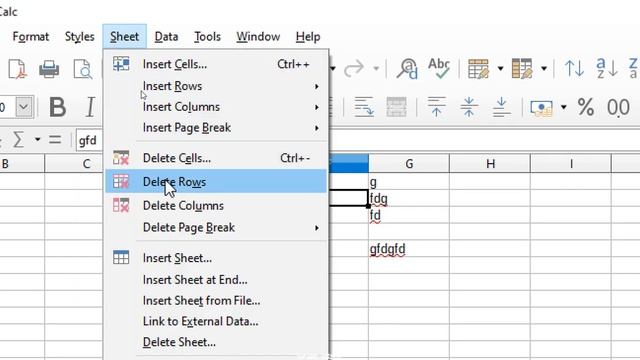Choose Insert Cells... menu entry

216,64
